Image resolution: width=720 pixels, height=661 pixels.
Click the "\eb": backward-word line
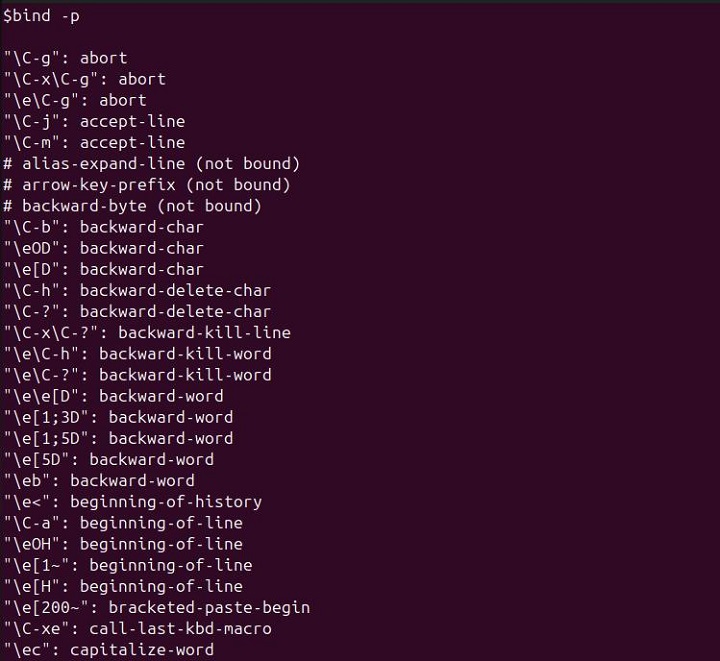tap(99, 480)
